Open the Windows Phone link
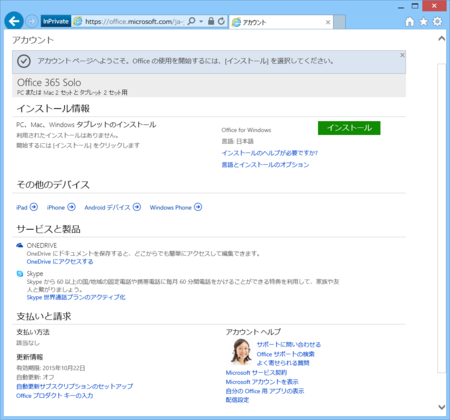 pyautogui.click(x=171, y=208)
